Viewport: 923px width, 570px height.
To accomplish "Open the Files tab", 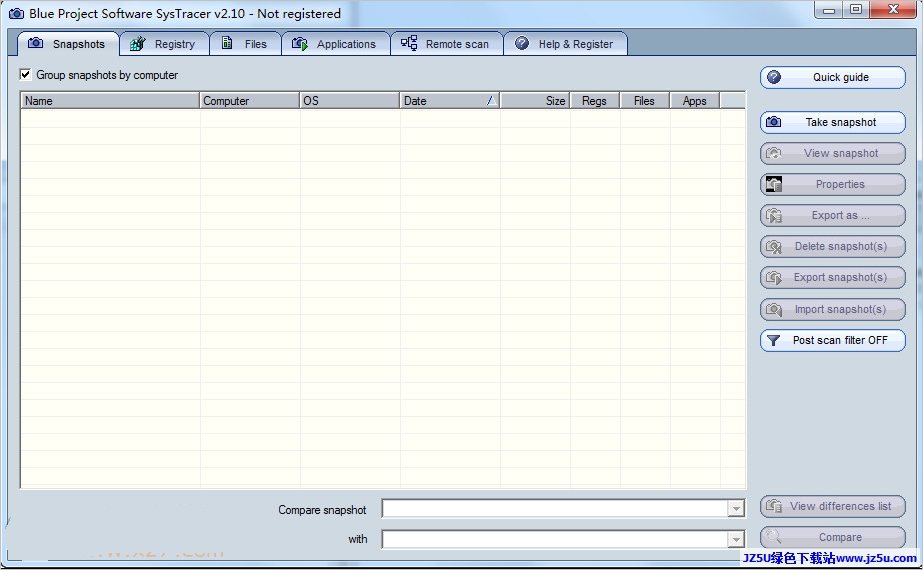I will pos(245,44).
